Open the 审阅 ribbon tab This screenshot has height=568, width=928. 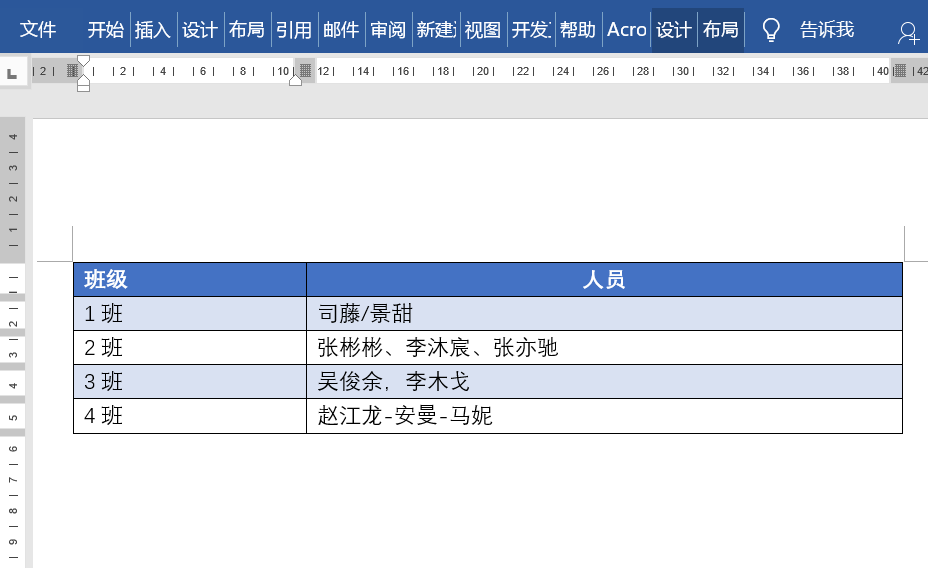pos(388,29)
